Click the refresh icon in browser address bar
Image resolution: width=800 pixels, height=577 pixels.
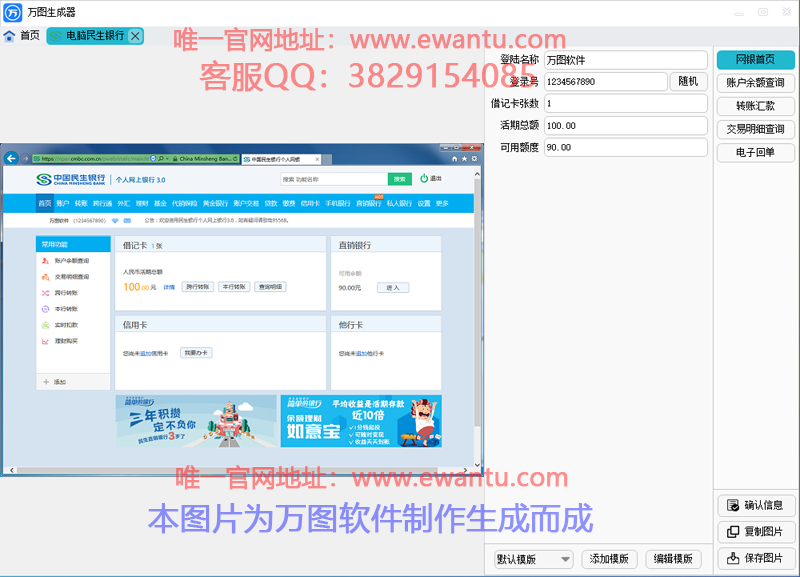tap(235, 159)
